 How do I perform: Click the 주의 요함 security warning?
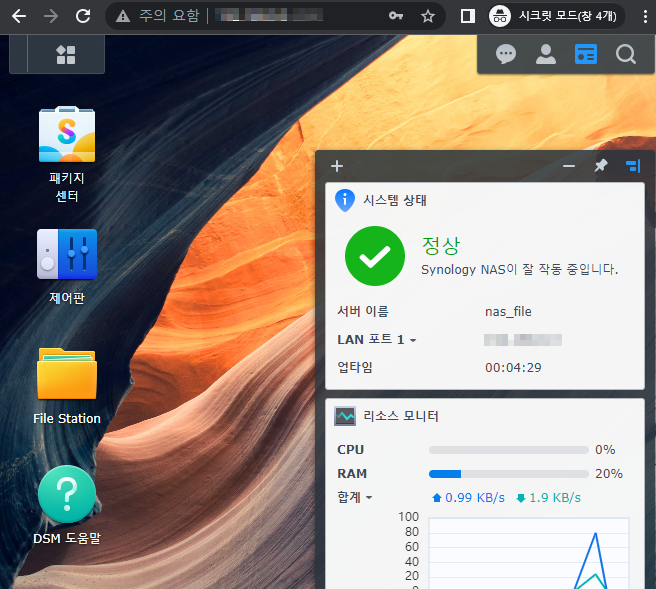tap(158, 16)
